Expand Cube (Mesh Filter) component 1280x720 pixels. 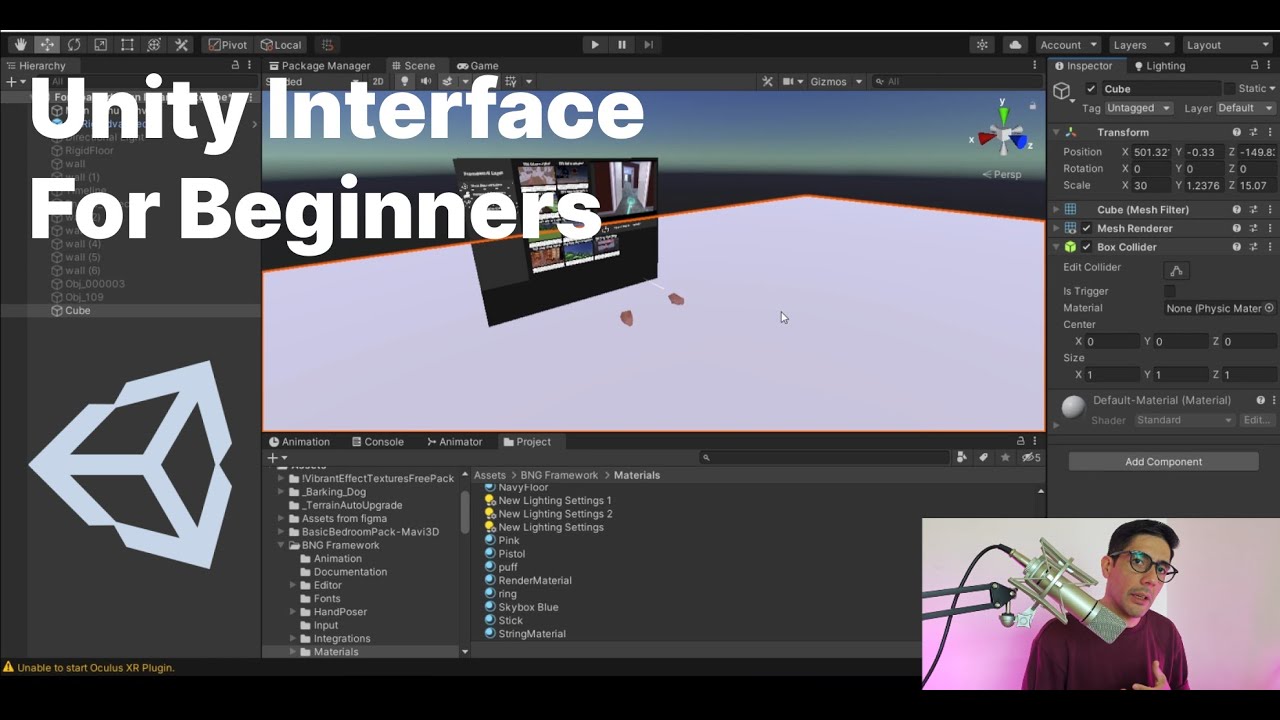pos(1055,210)
